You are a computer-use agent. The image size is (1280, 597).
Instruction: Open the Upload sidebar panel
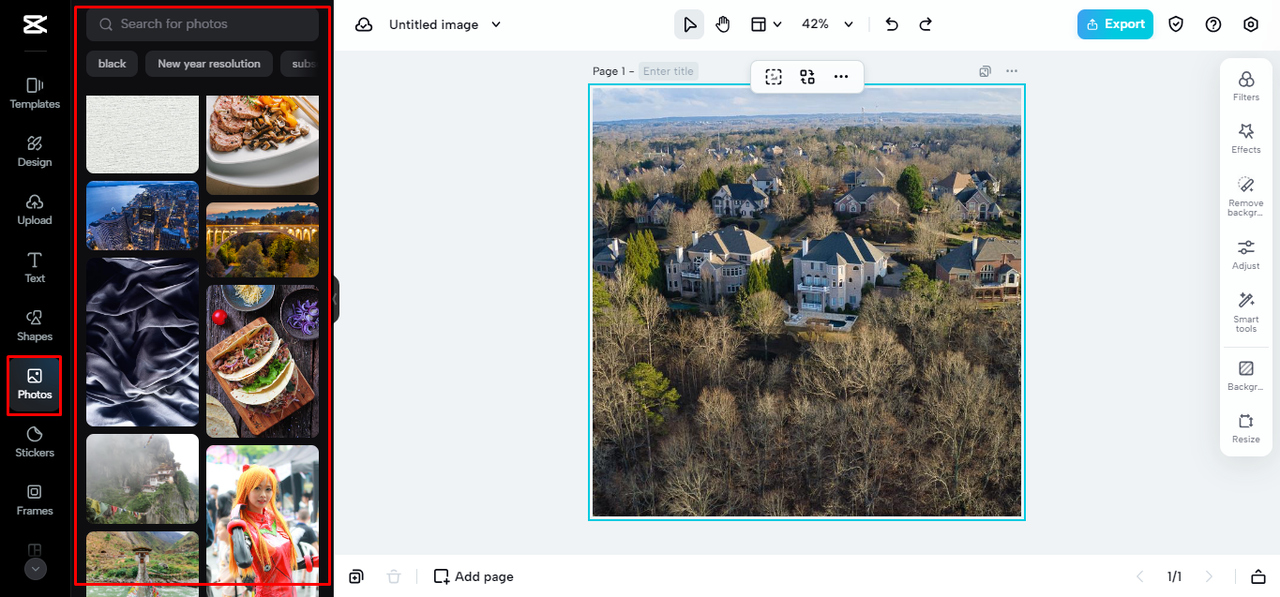click(34, 209)
